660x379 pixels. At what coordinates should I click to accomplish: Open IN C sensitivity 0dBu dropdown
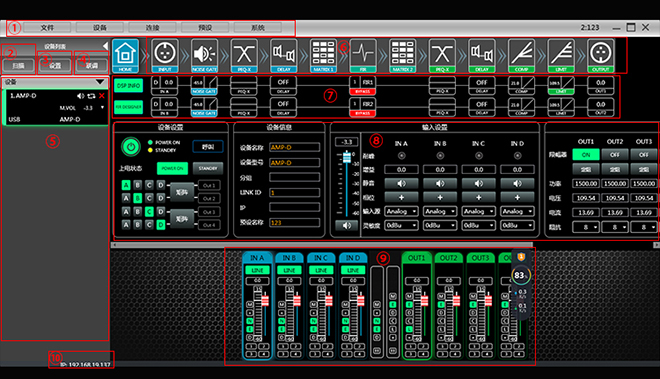[479, 226]
